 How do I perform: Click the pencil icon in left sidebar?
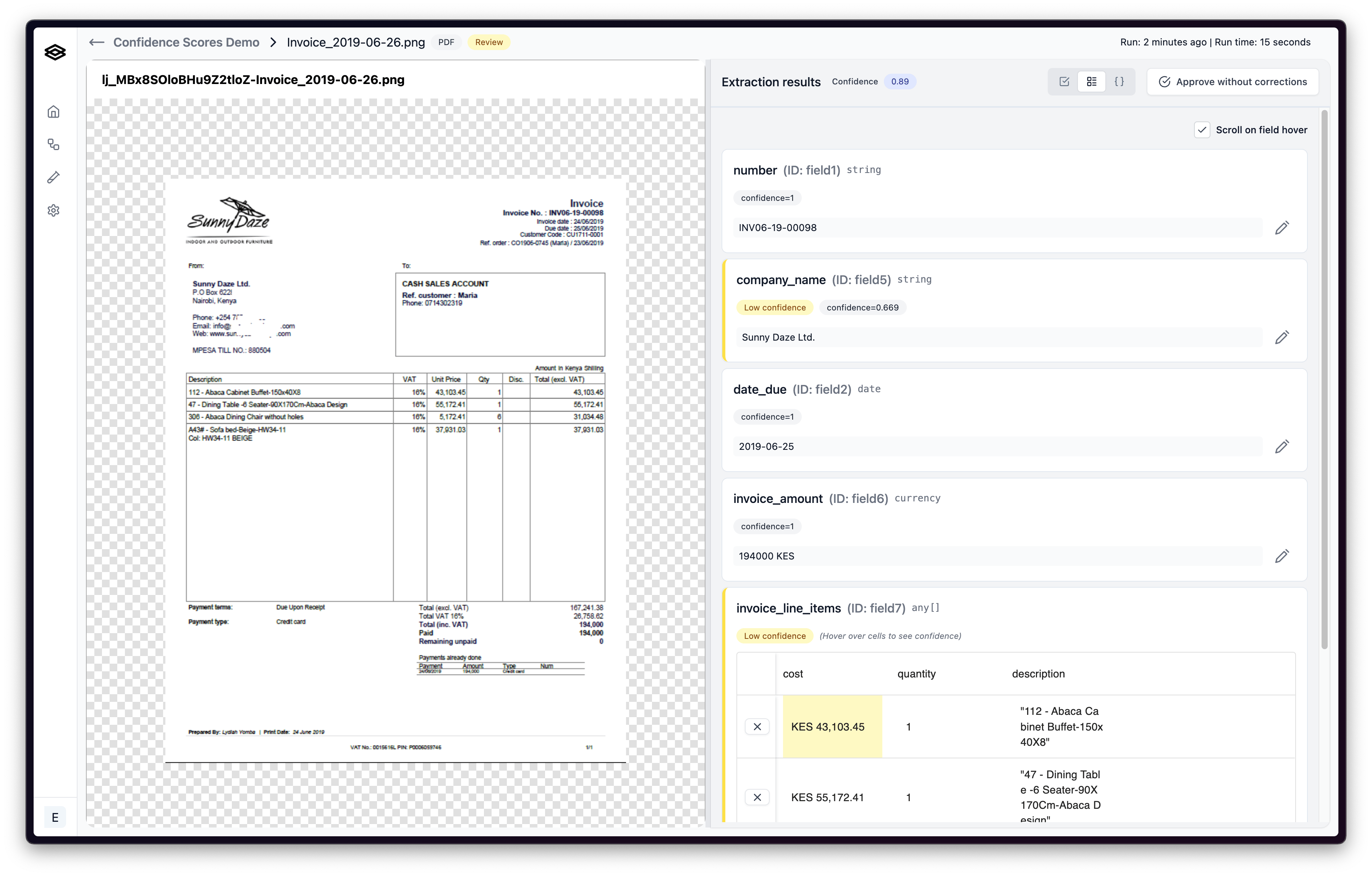(x=53, y=178)
